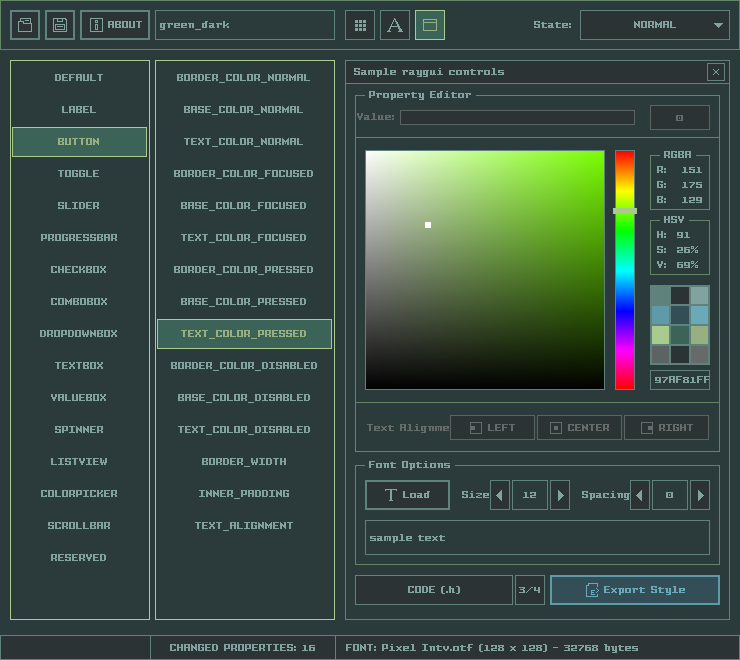Click the save style floppy disk icon
The width and height of the screenshot is (740, 660).
60,25
